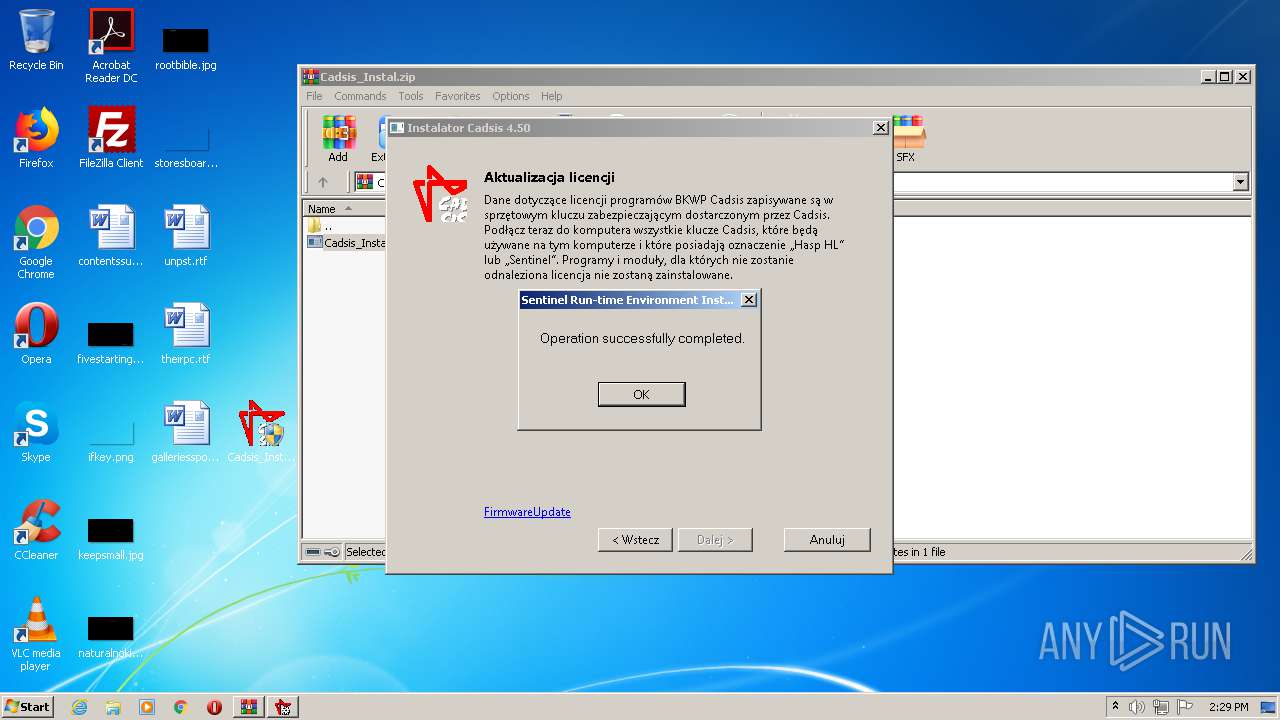Select the contentssu... Word document
1280x720 pixels.
(x=111, y=236)
